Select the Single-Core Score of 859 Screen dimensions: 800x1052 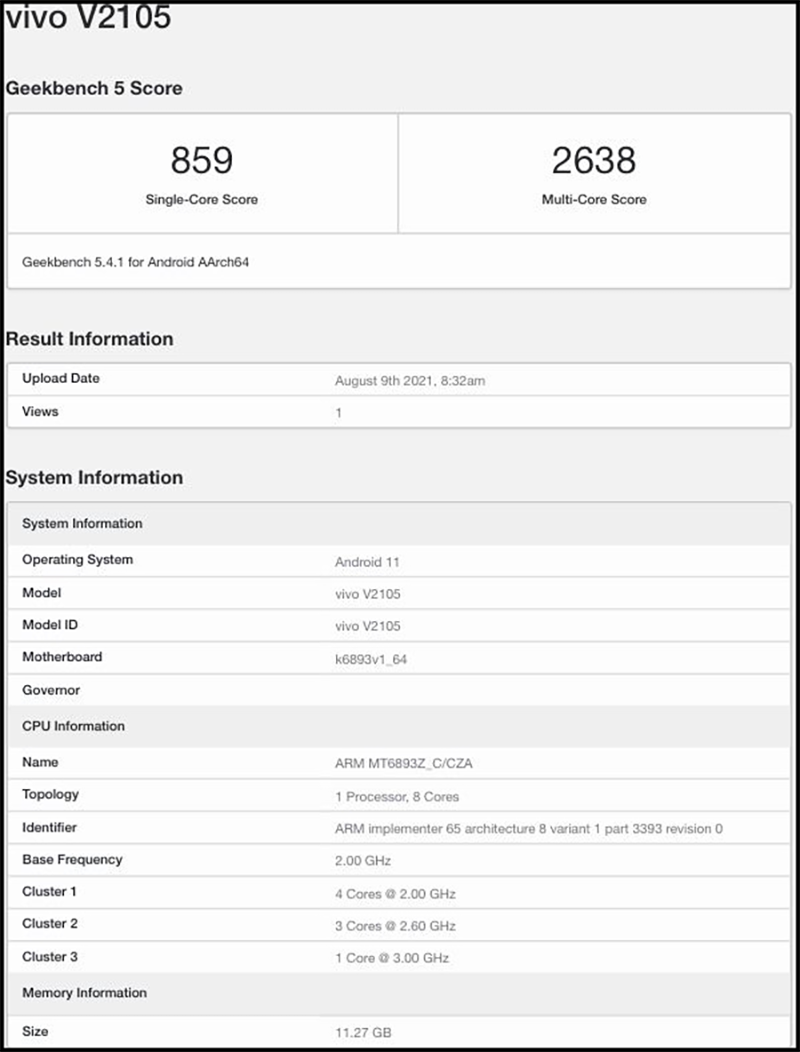click(200, 160)
